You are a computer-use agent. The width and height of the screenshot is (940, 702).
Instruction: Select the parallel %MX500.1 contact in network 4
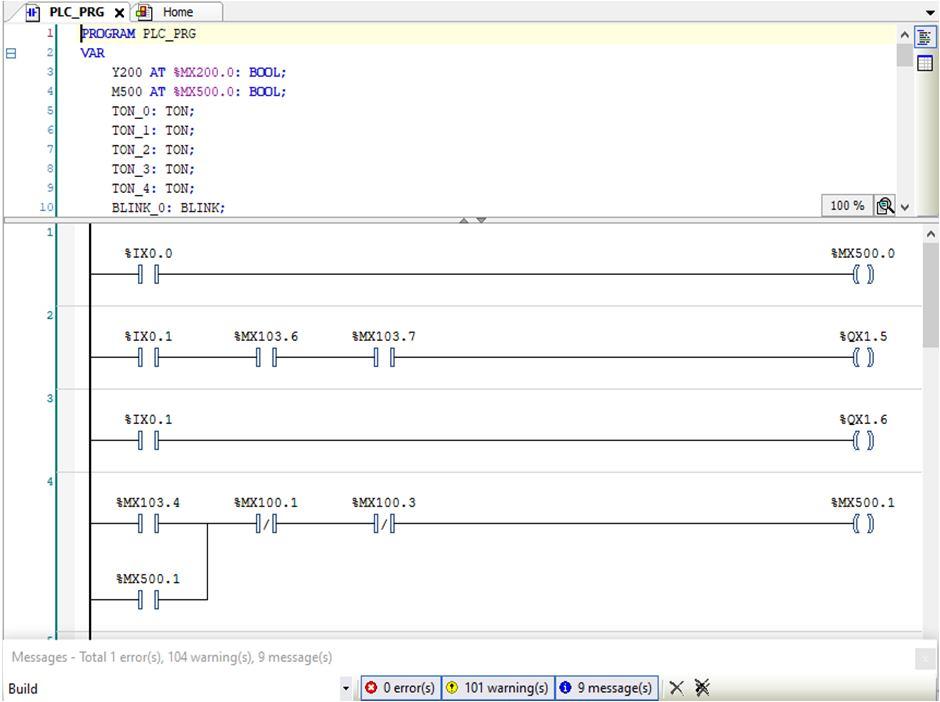point(148,599)
